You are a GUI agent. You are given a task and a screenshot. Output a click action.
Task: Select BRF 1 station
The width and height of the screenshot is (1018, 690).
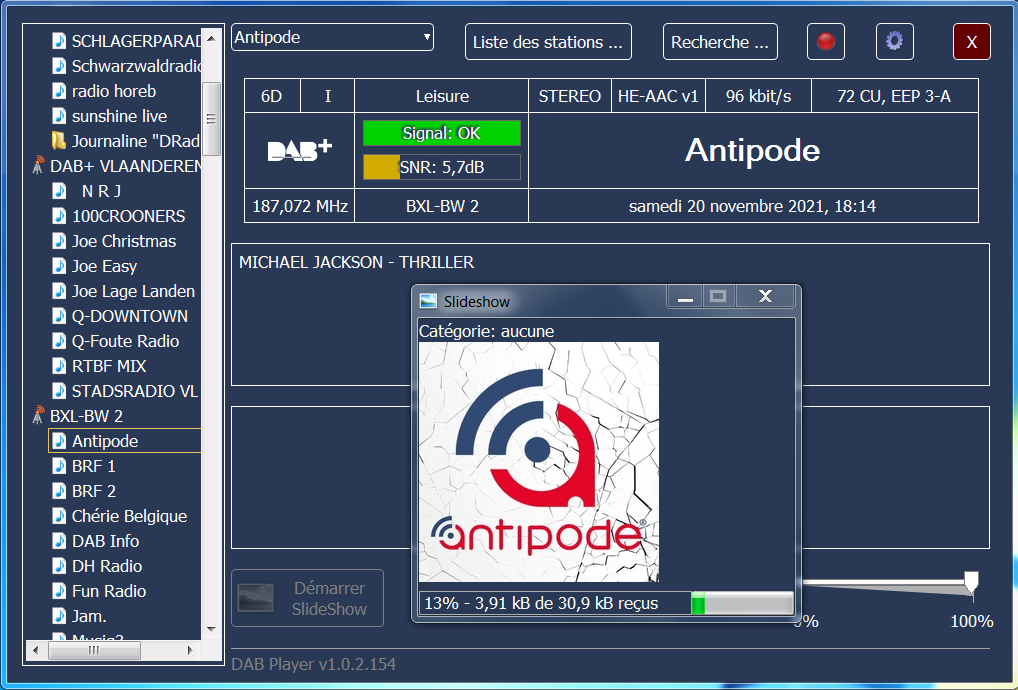(x=93, y=466)
